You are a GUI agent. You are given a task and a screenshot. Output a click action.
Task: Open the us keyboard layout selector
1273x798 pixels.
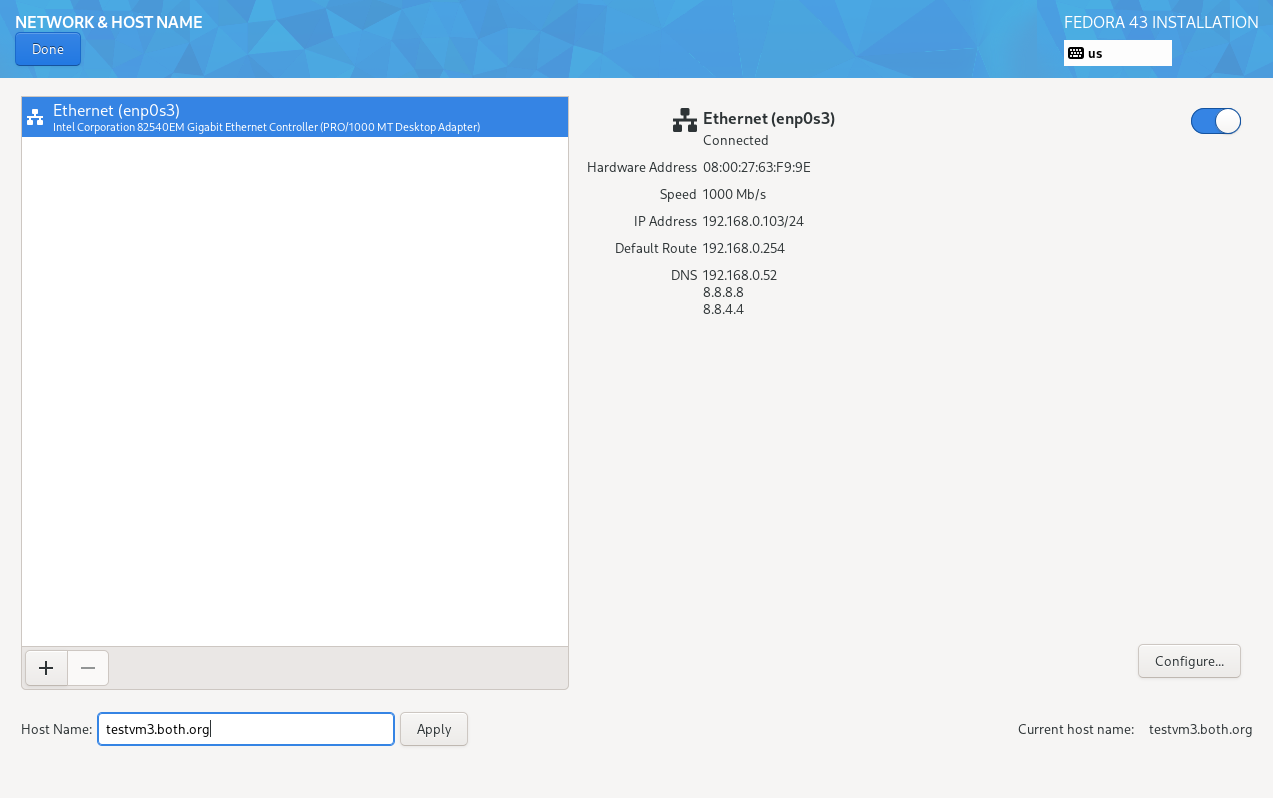point(1117,53)
